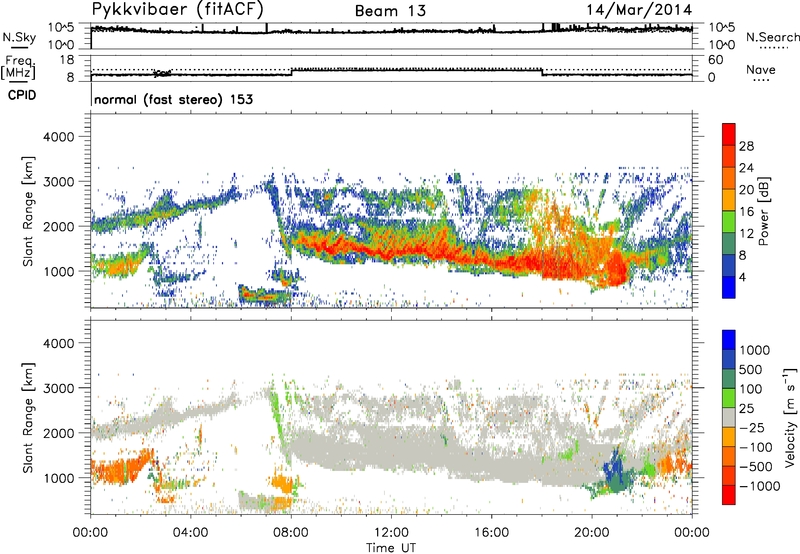Image resolution: width=800 pixels, height=554 pixels.
Task: Click the '12:00' time tick label
Action: pos(391,533)
